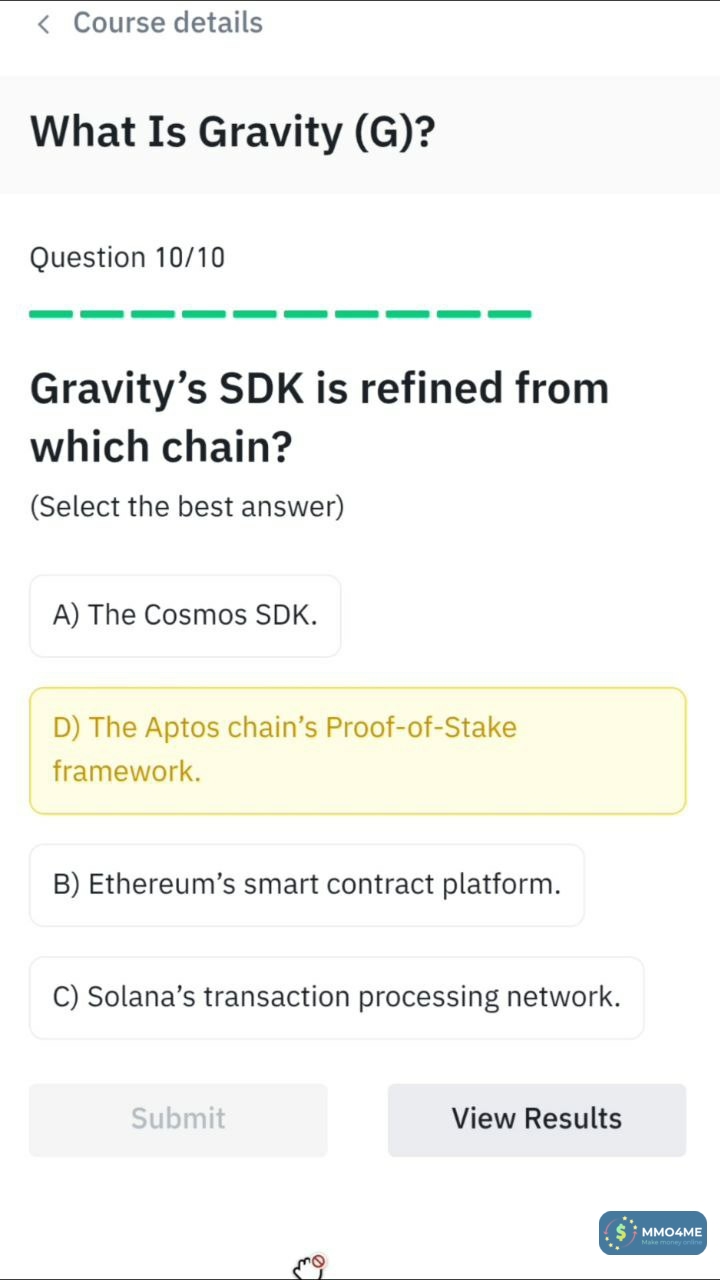
Task: Click the first green progress segment
Action: [51, 314]
